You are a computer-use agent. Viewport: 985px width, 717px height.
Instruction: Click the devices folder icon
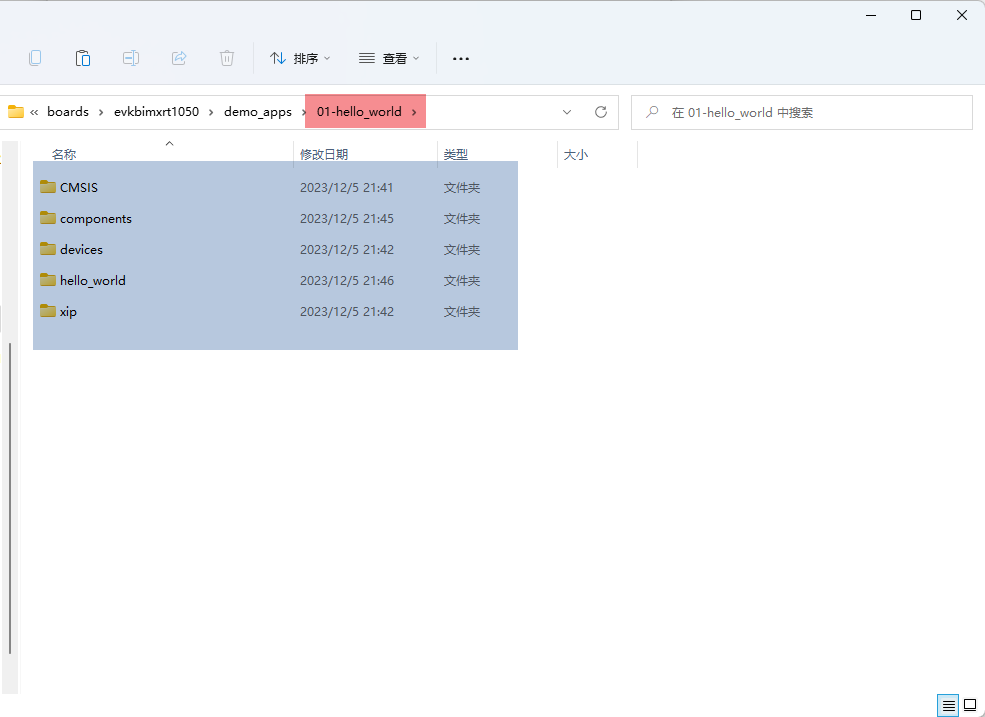(x=48, y=249)
